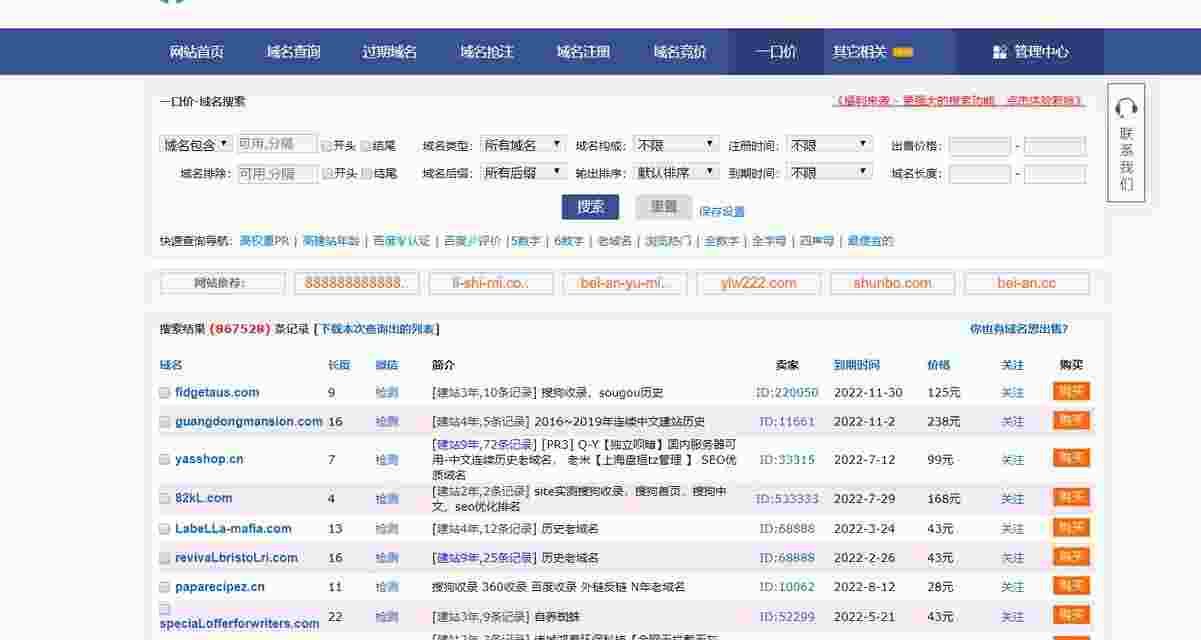The width and height of the screenshot is (1201, 640).
Task: Click 购买 for paparecipez.cn
Action: [x=1071, y=586]
